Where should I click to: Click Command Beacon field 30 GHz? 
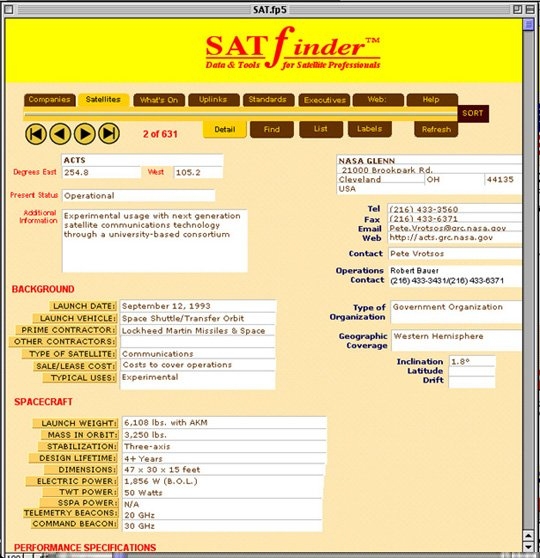point(222,526)
